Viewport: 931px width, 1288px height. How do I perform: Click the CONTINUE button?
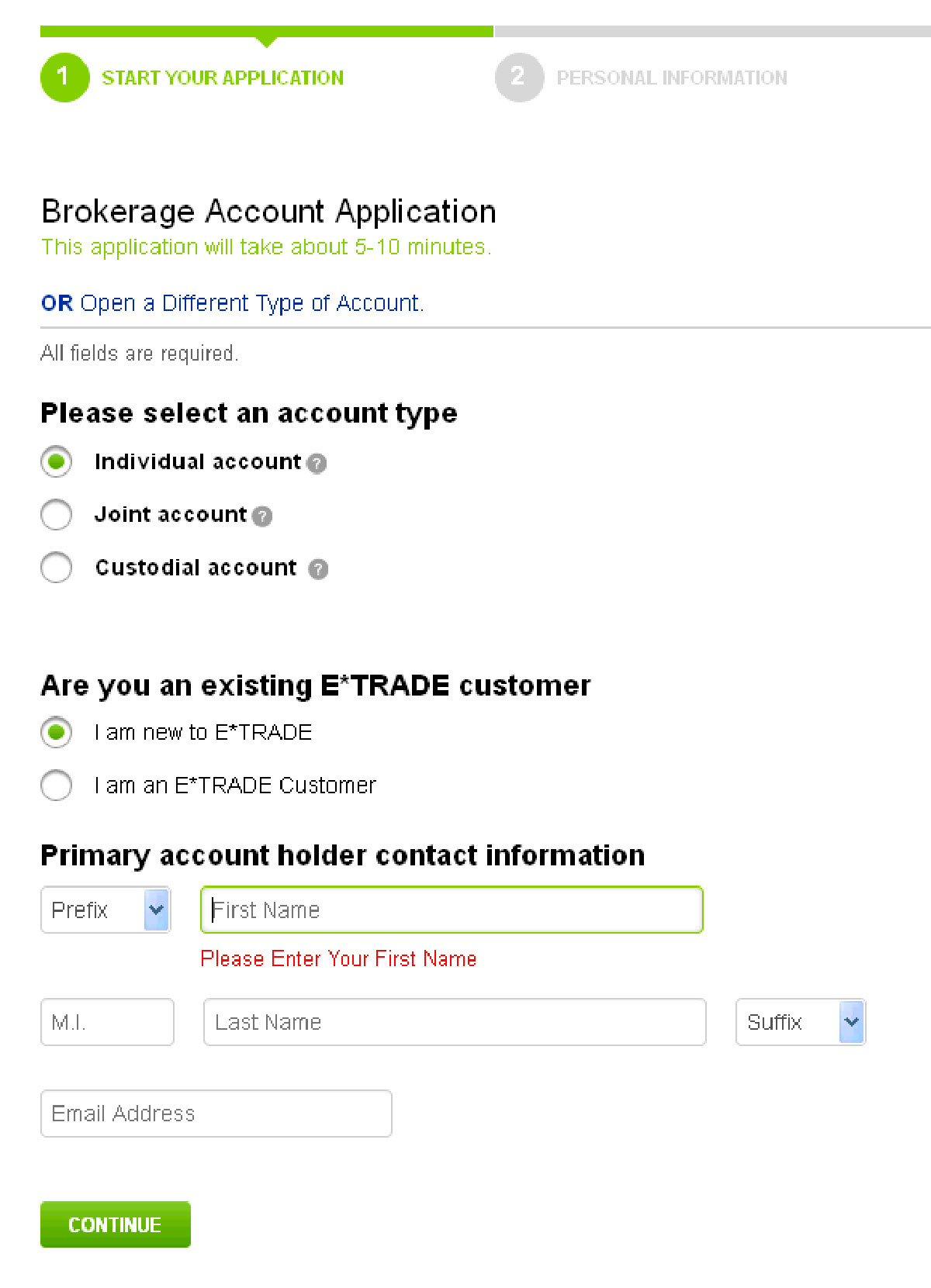coord(115,1224)
